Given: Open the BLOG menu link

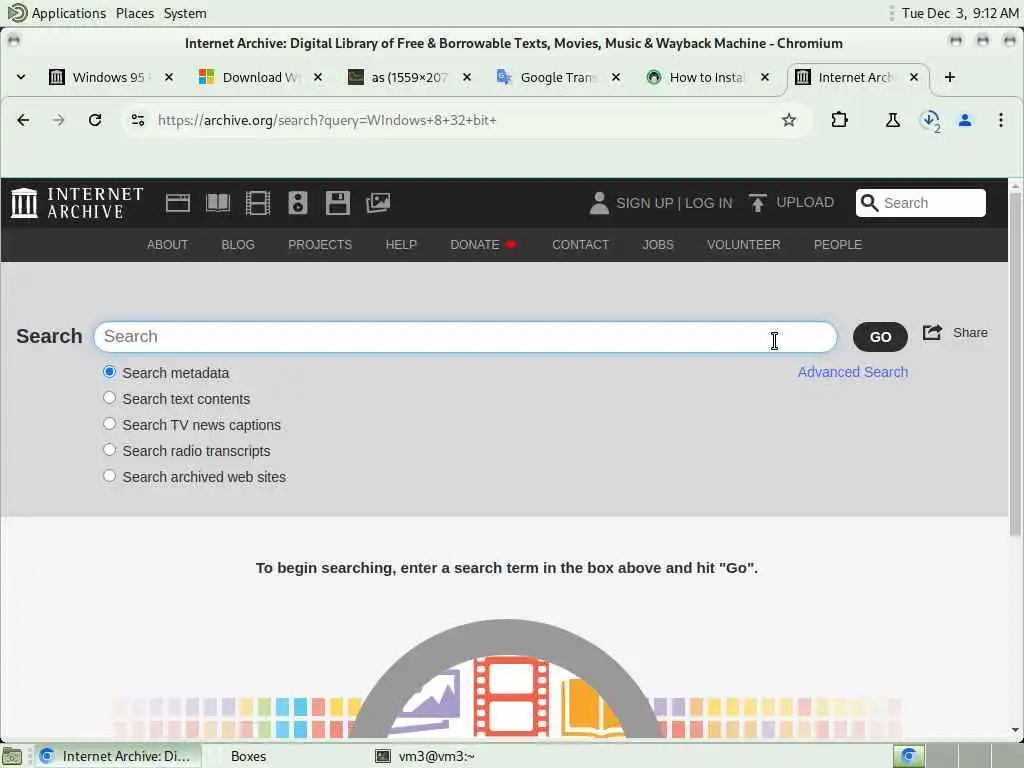Looking at the screenshot, I should point(238,245).
